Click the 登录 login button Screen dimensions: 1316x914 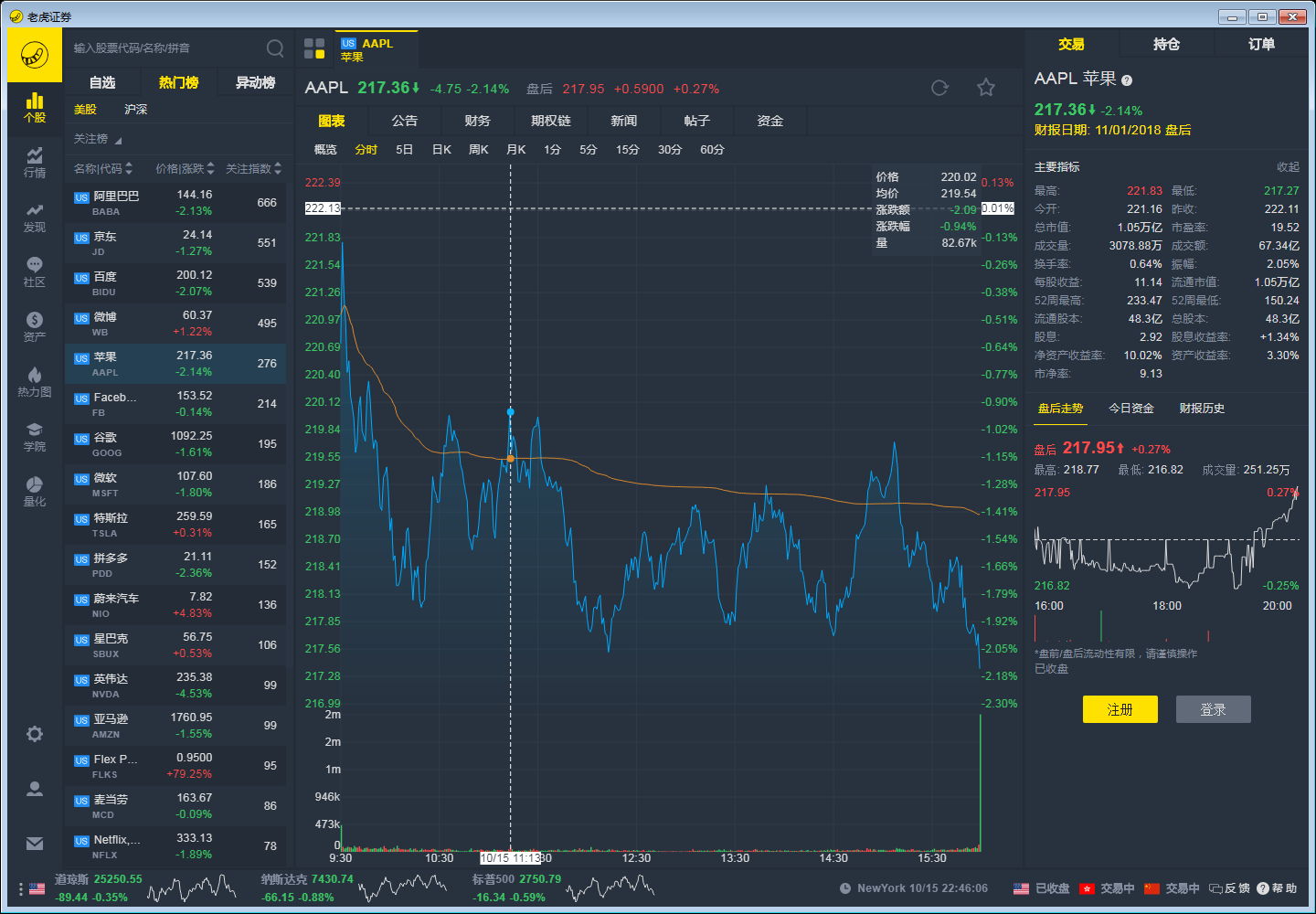[1213, 709]
